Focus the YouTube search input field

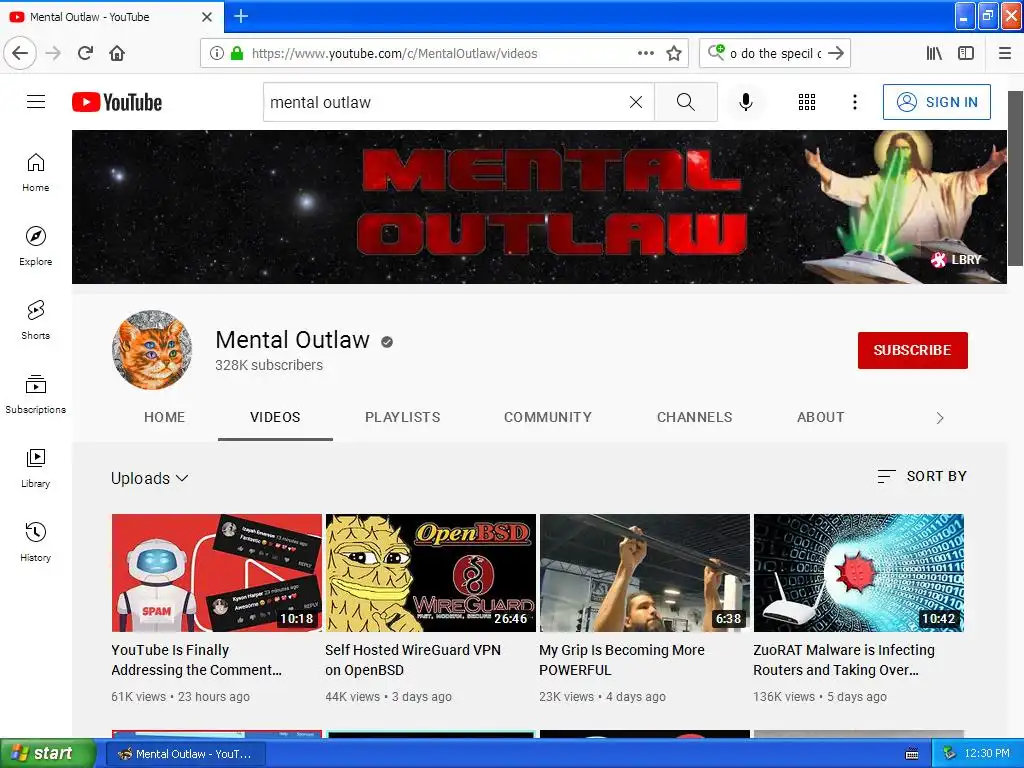coord(444,102)
